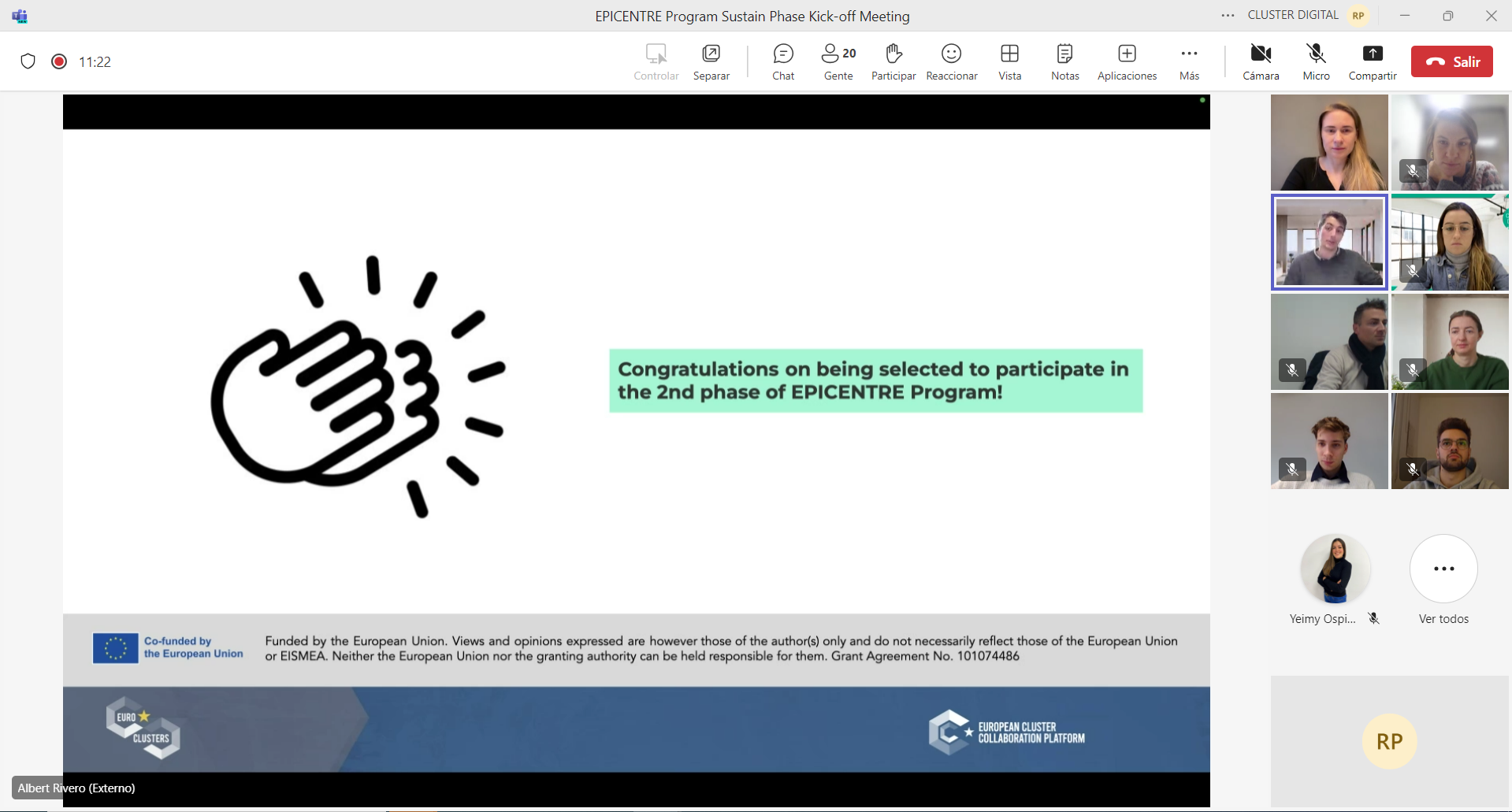
Task: Click Ver todos to see all participants
Action: tap(1443, 569)
